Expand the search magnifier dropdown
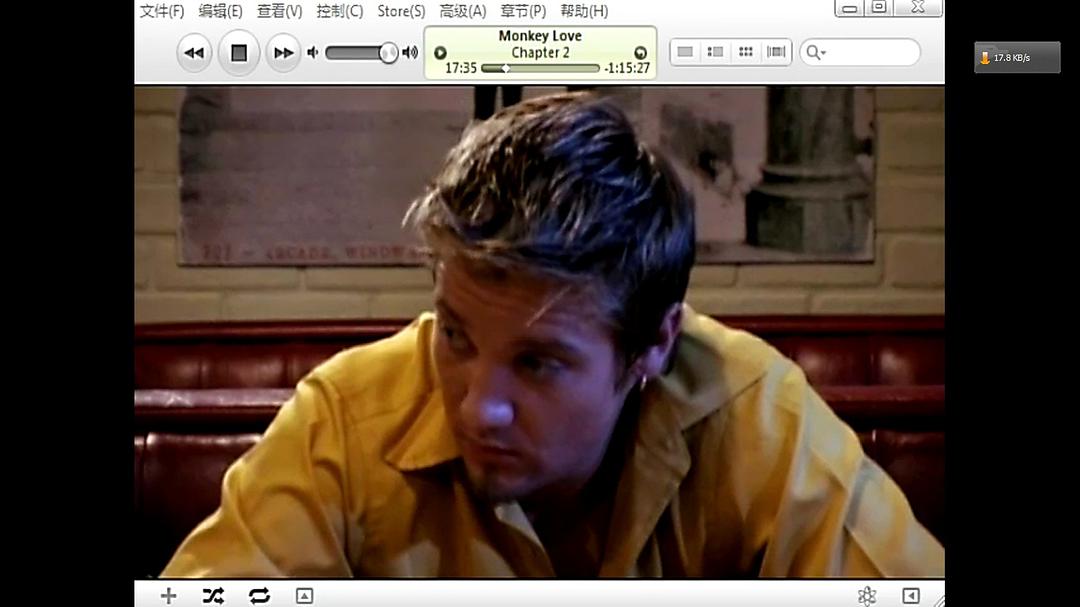The width and height of the screenshot is (1080, 607). click(x=816, y=52)
